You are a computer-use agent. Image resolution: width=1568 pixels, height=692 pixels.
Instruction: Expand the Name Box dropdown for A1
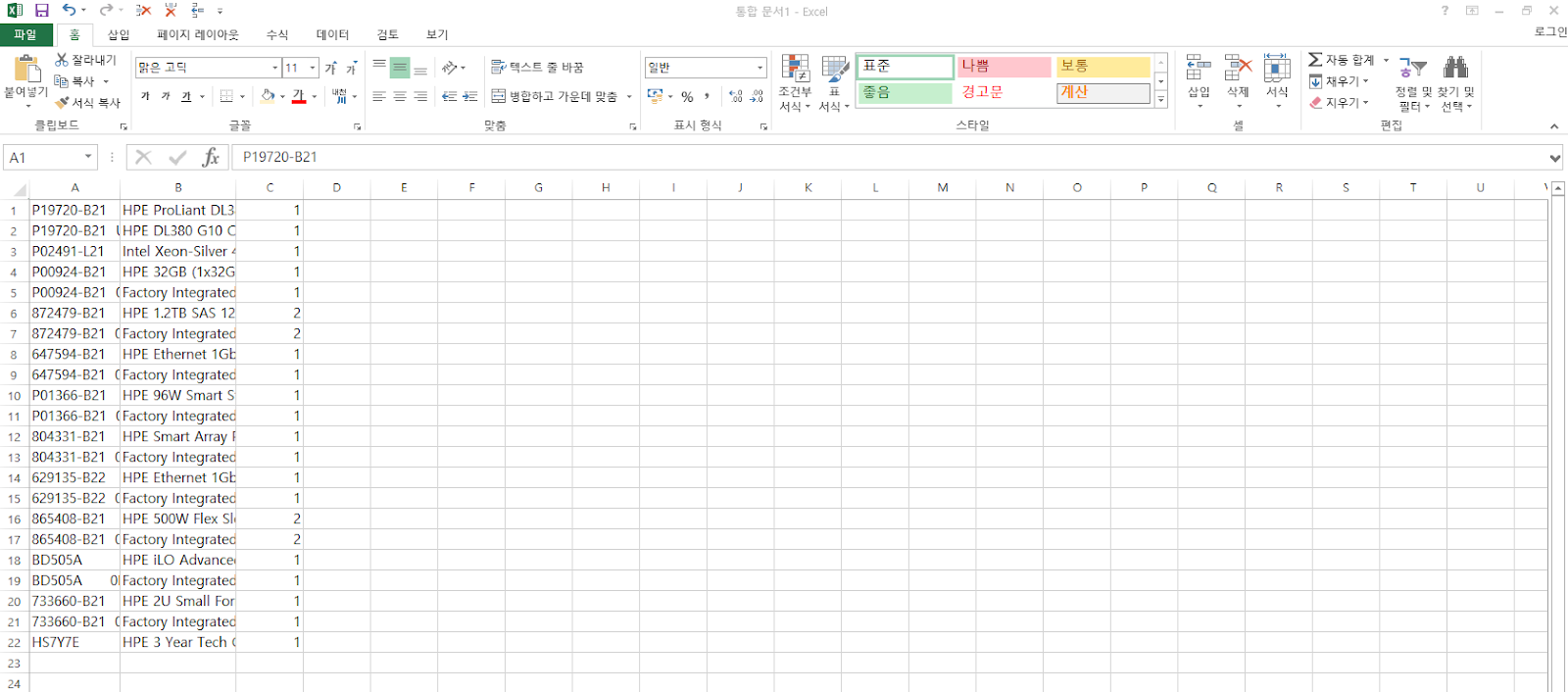(88, 157)
